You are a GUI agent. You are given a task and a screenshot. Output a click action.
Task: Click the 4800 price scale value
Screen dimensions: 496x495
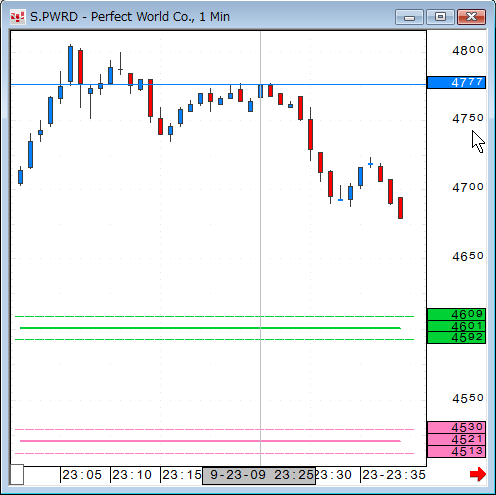(468, 50)
